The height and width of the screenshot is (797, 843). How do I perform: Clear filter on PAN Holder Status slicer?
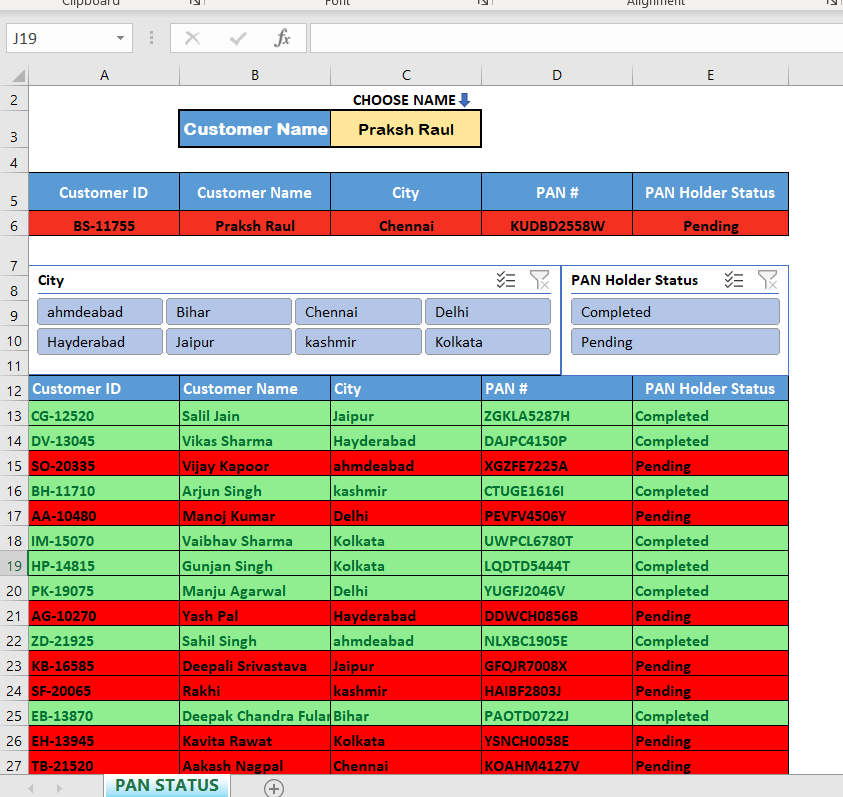click(x=767, y=280)
